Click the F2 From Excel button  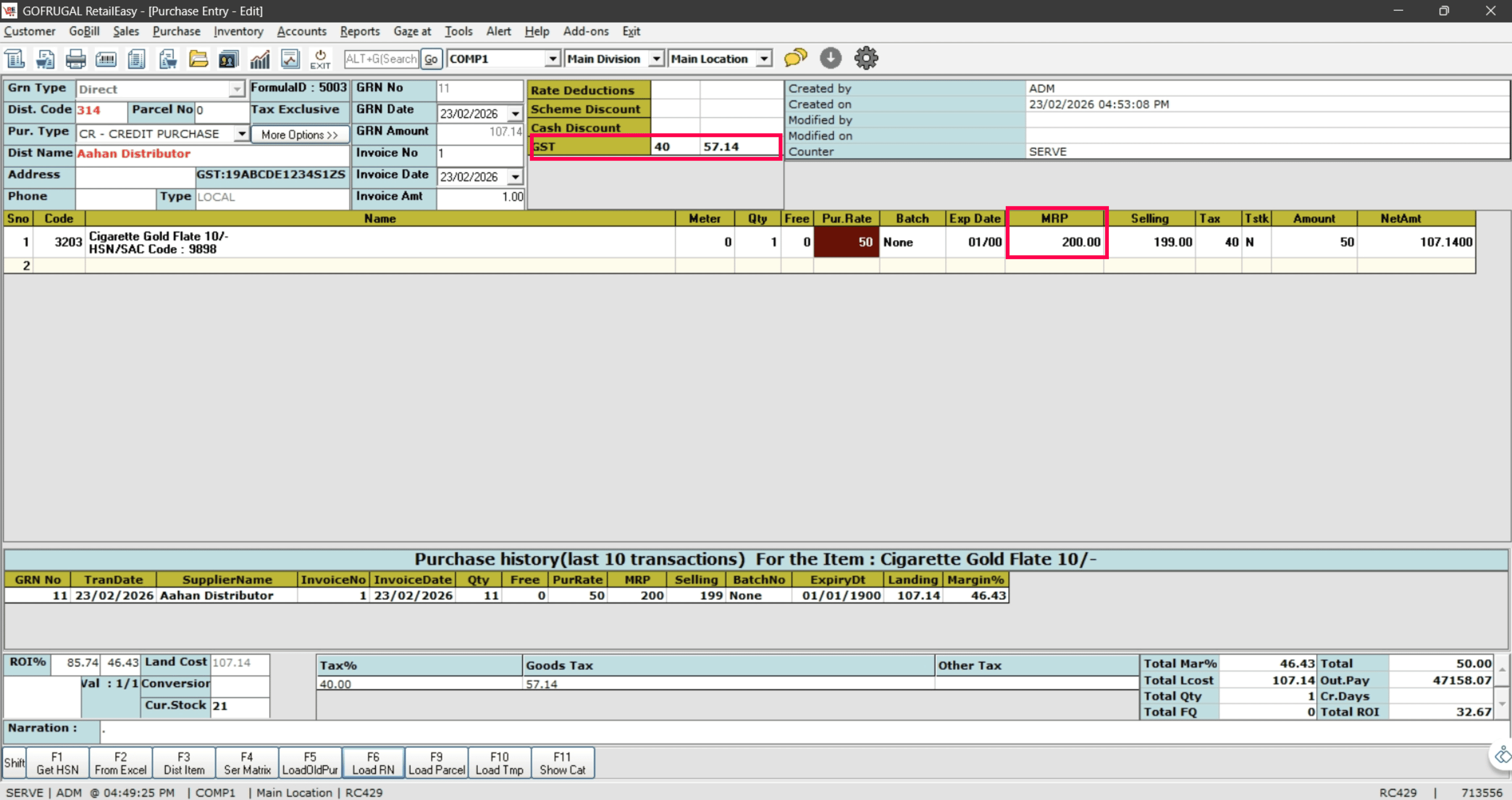(121, 763)
